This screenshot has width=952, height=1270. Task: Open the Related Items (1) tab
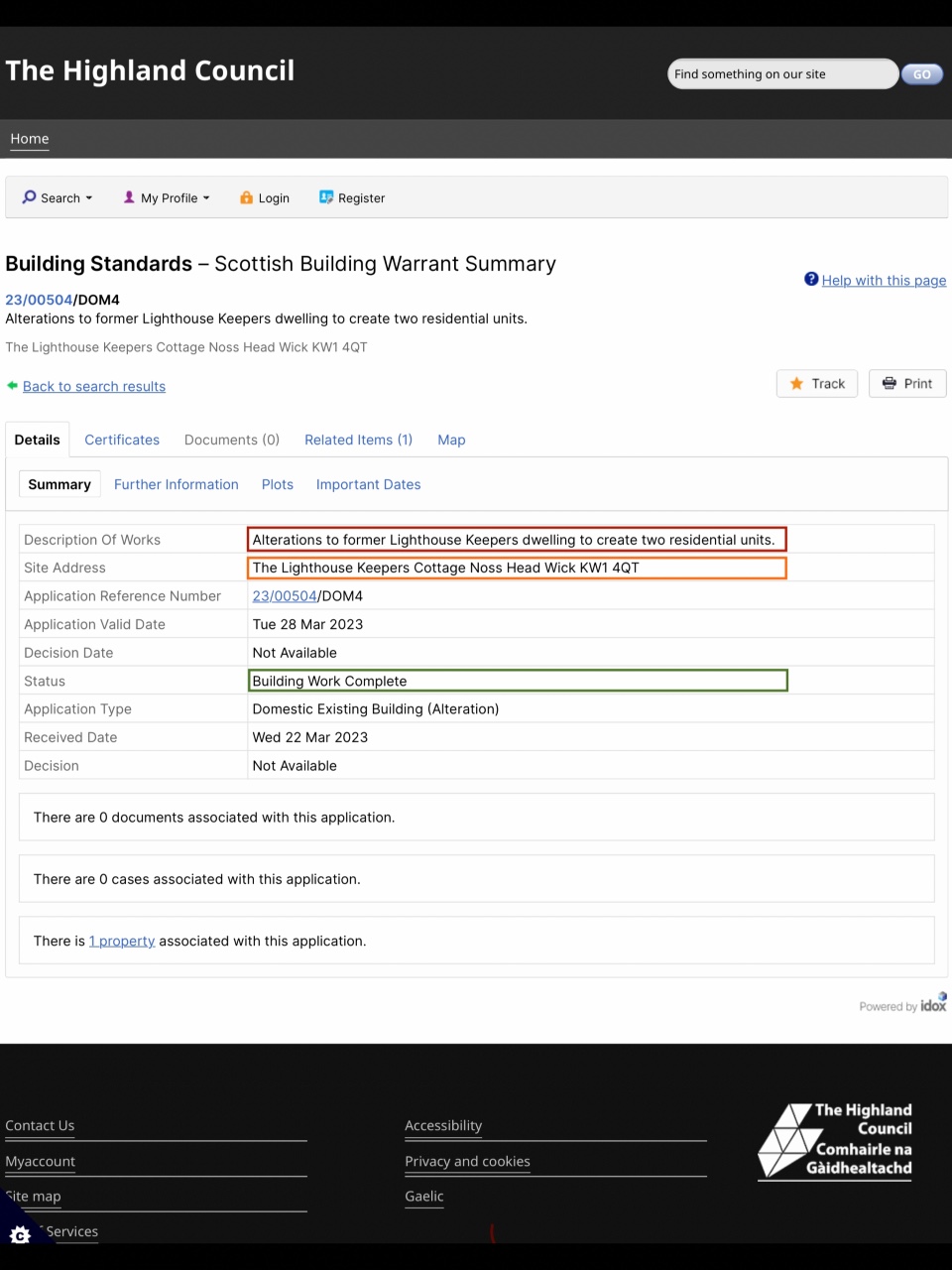[x=358, y=440]
